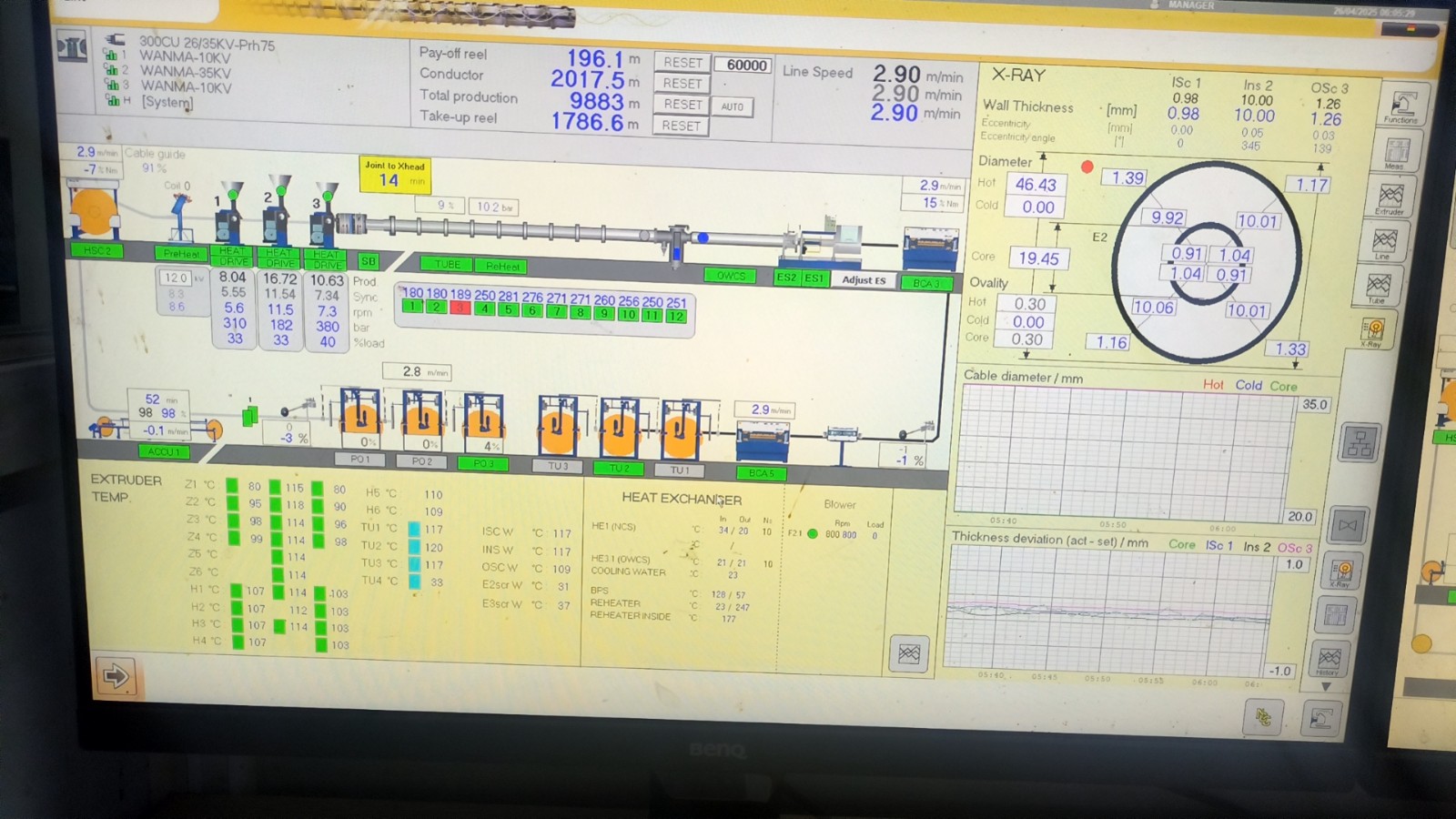This screenshot has height=819, width=1456.
Task: Switch to the Tube tab
Action: point(1378,287)
